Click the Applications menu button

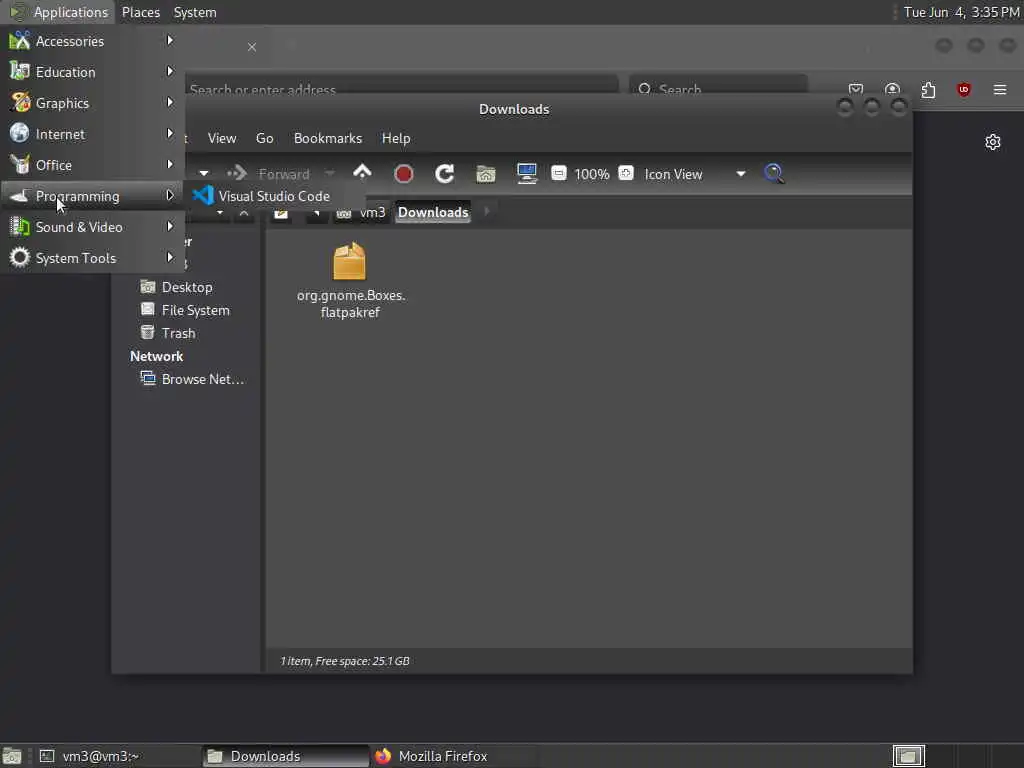click(x=59, y=12)
